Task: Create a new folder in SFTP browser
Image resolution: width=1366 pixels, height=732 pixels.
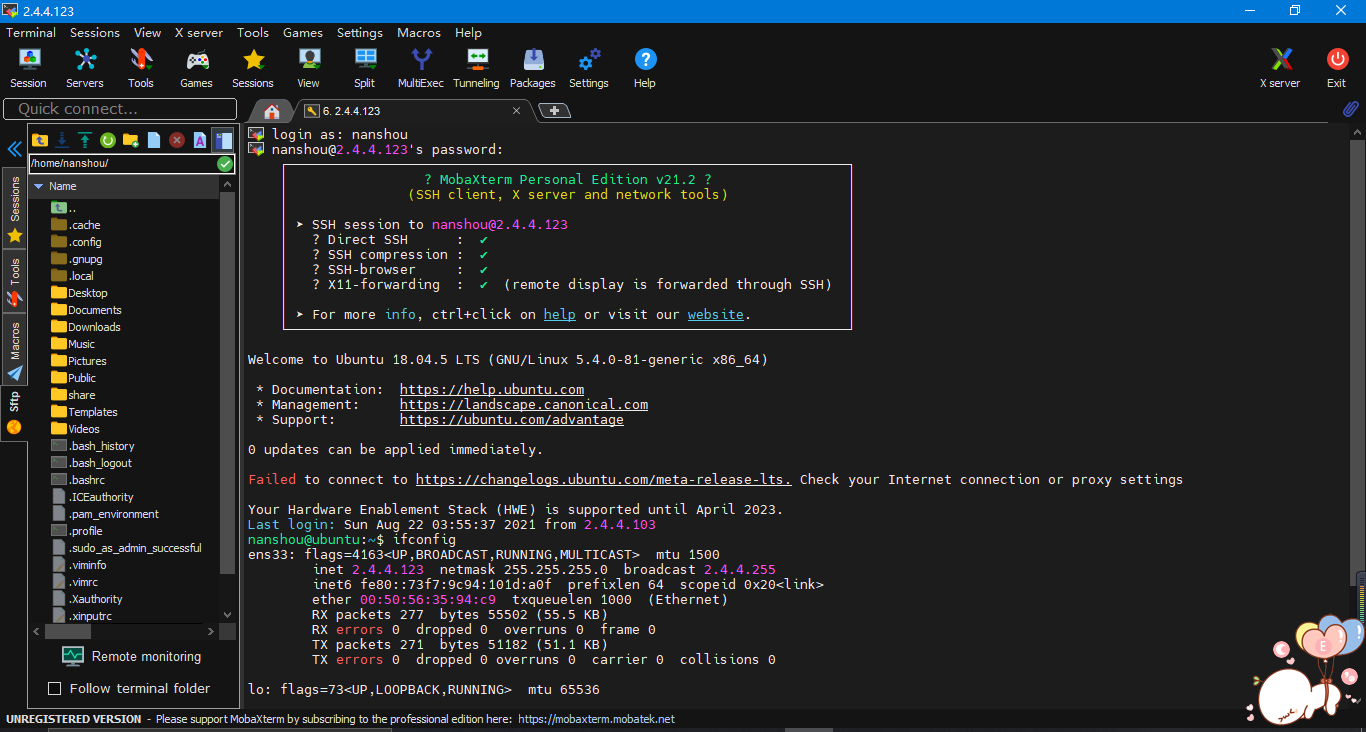Action: [x=131, y=140]
